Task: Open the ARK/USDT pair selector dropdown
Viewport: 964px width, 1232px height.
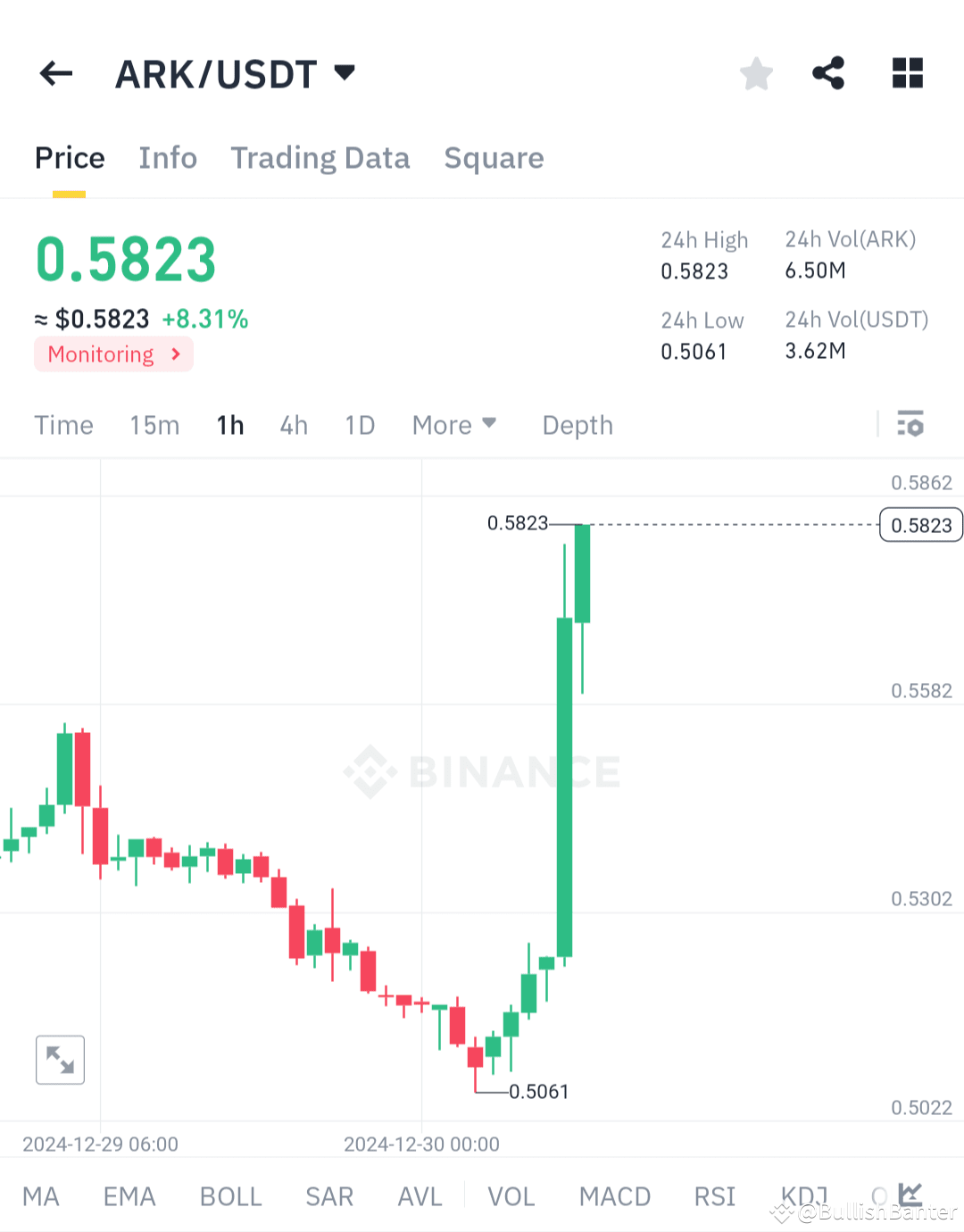Action: click(x=237, y=73)
